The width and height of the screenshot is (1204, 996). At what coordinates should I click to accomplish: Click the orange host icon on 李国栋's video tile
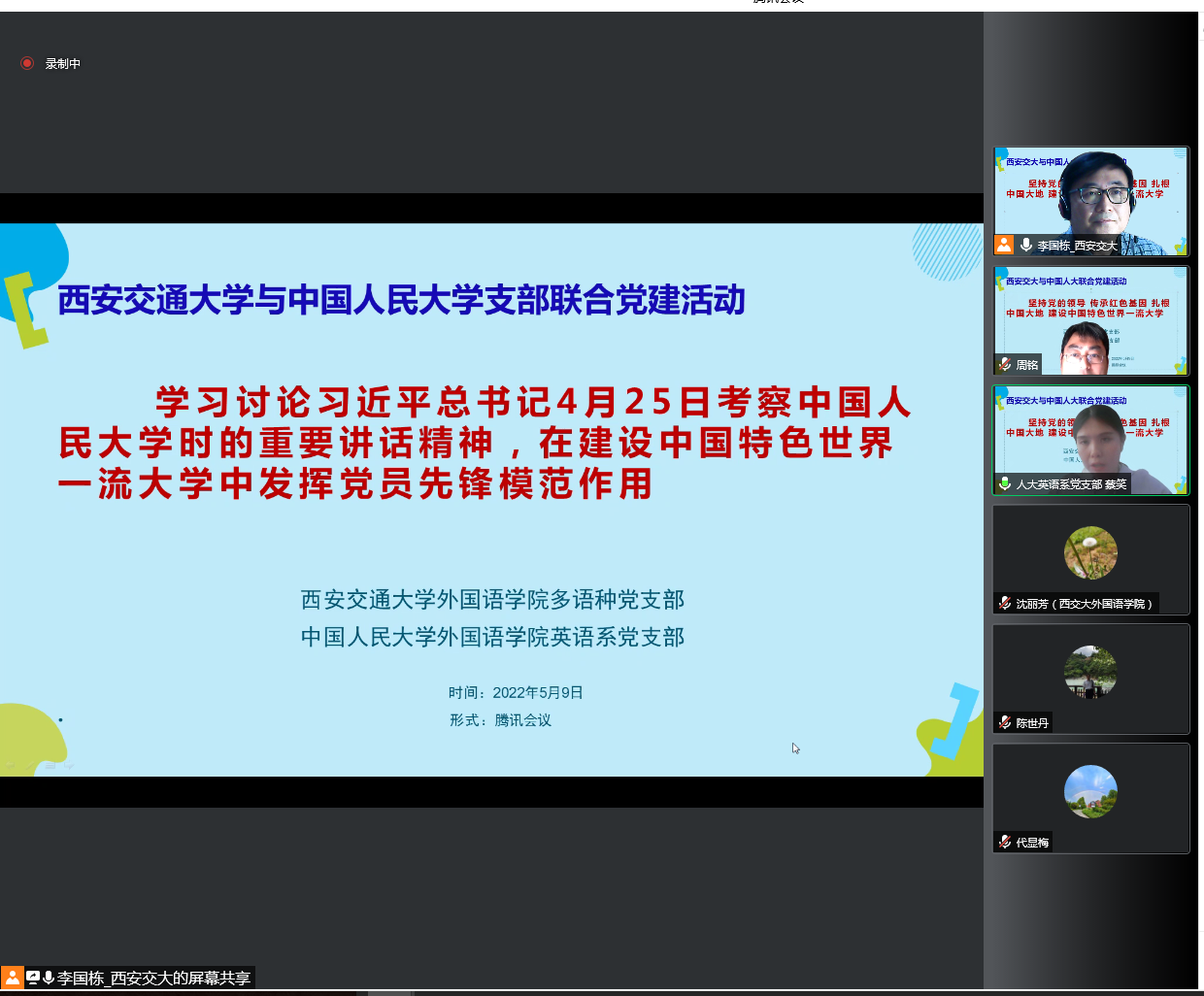coord(1004,245)
